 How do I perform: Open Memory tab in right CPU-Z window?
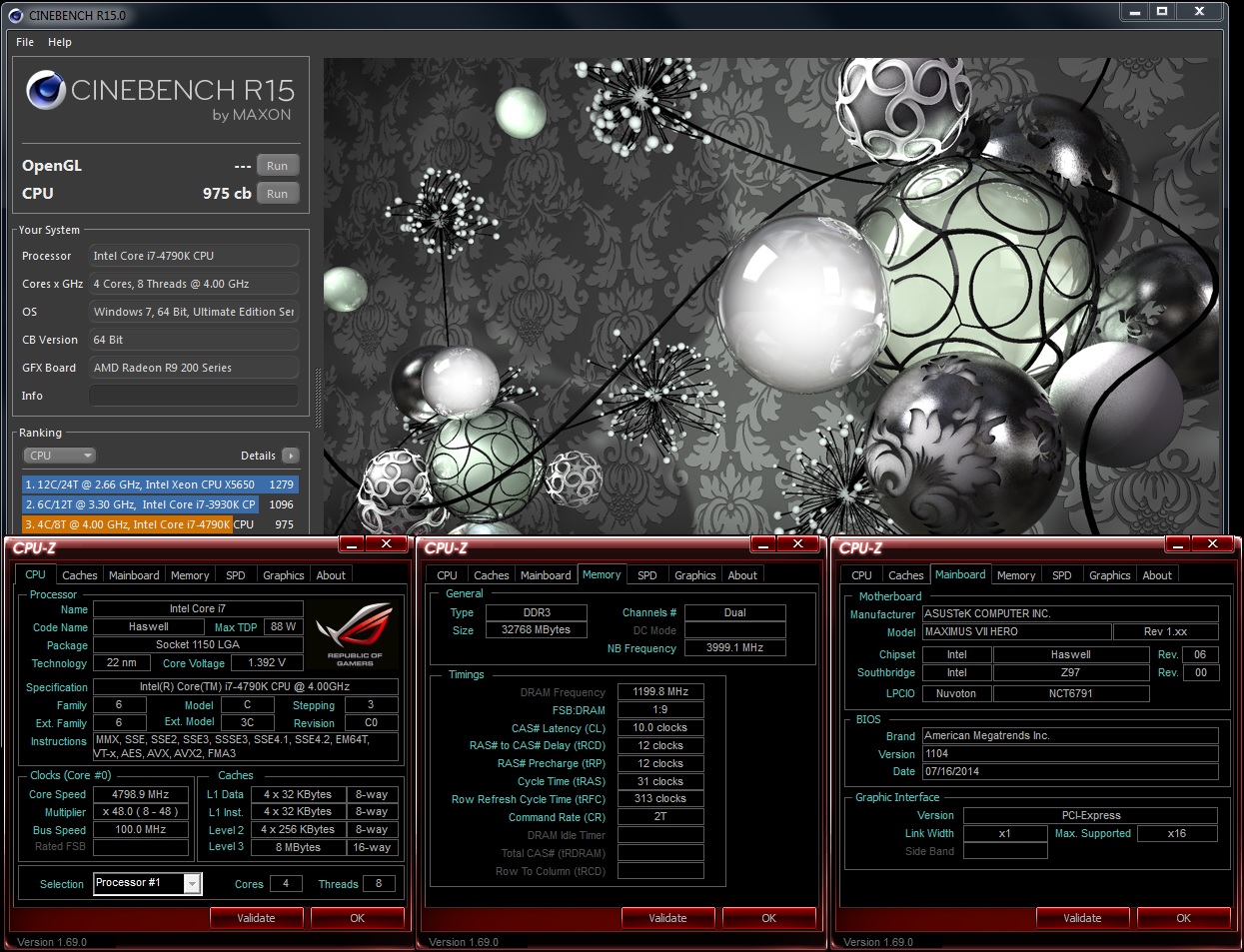1016,575
